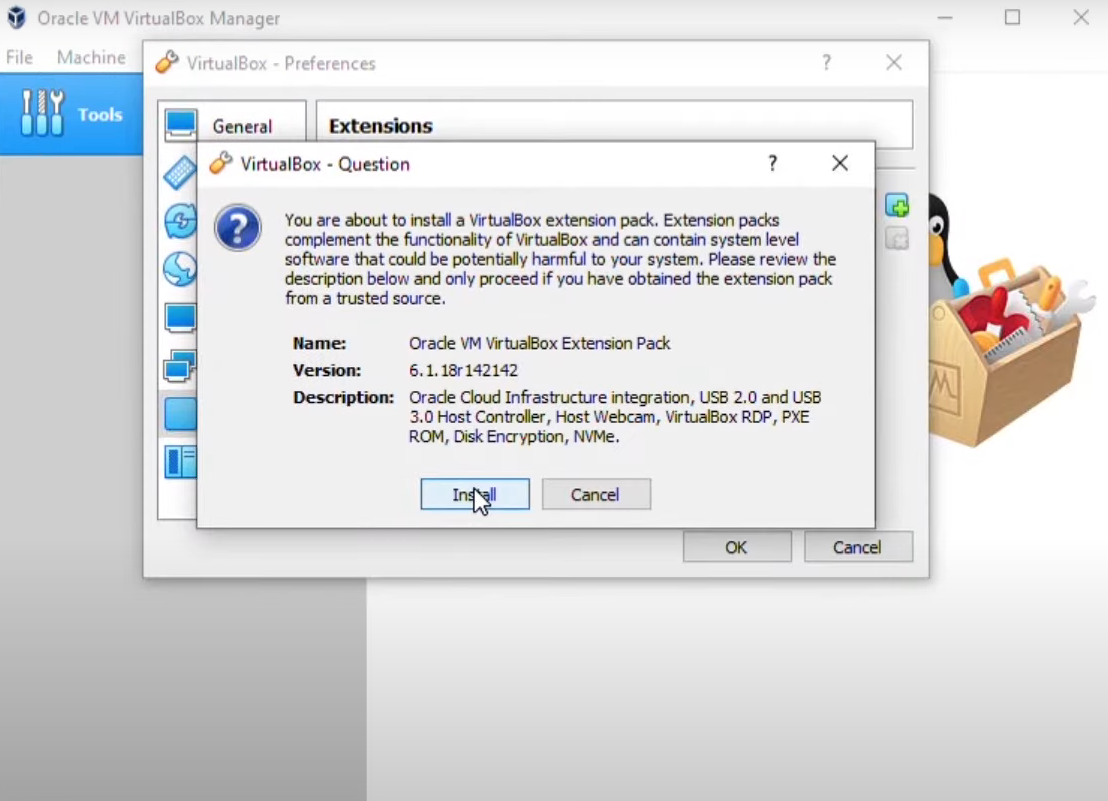Select the Extensions preferences icon

pyautogui.click(x=179, y=415)
